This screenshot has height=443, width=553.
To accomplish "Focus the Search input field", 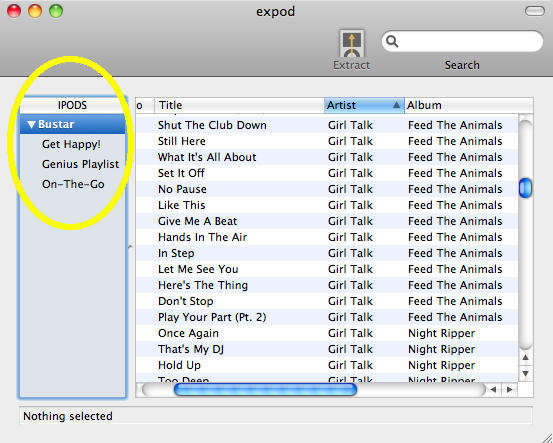I will 462,42.
